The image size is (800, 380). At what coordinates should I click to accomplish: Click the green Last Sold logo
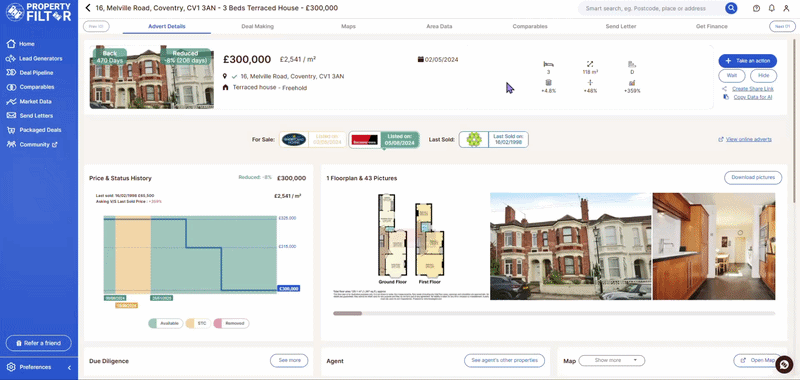(474, 139)
